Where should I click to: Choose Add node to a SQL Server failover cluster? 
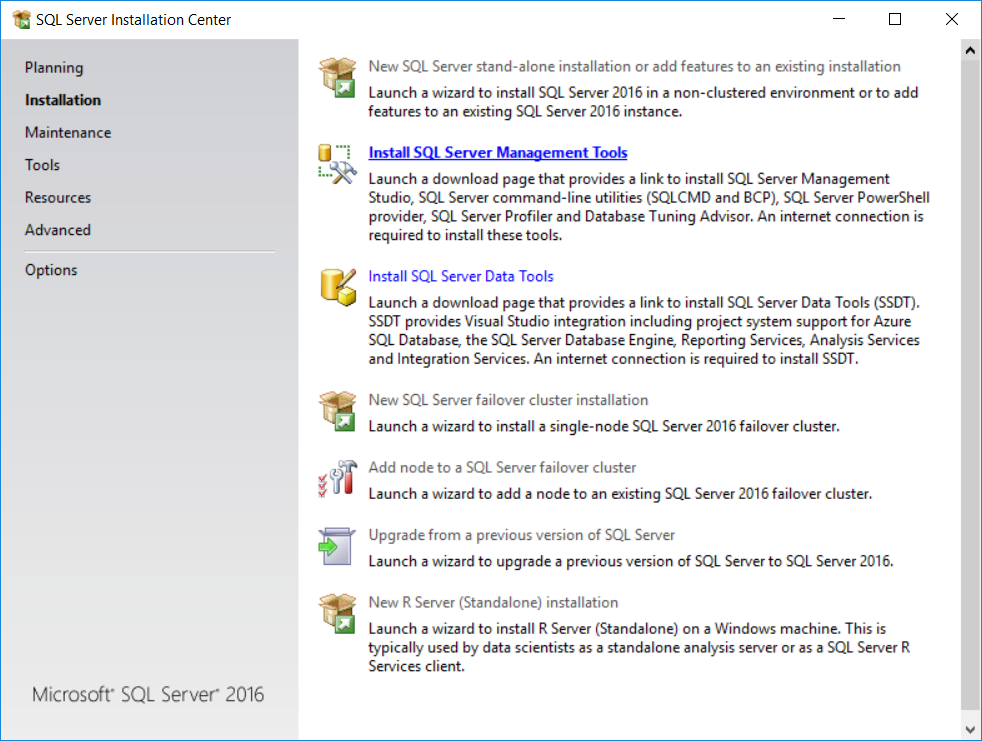pos(502,468)
